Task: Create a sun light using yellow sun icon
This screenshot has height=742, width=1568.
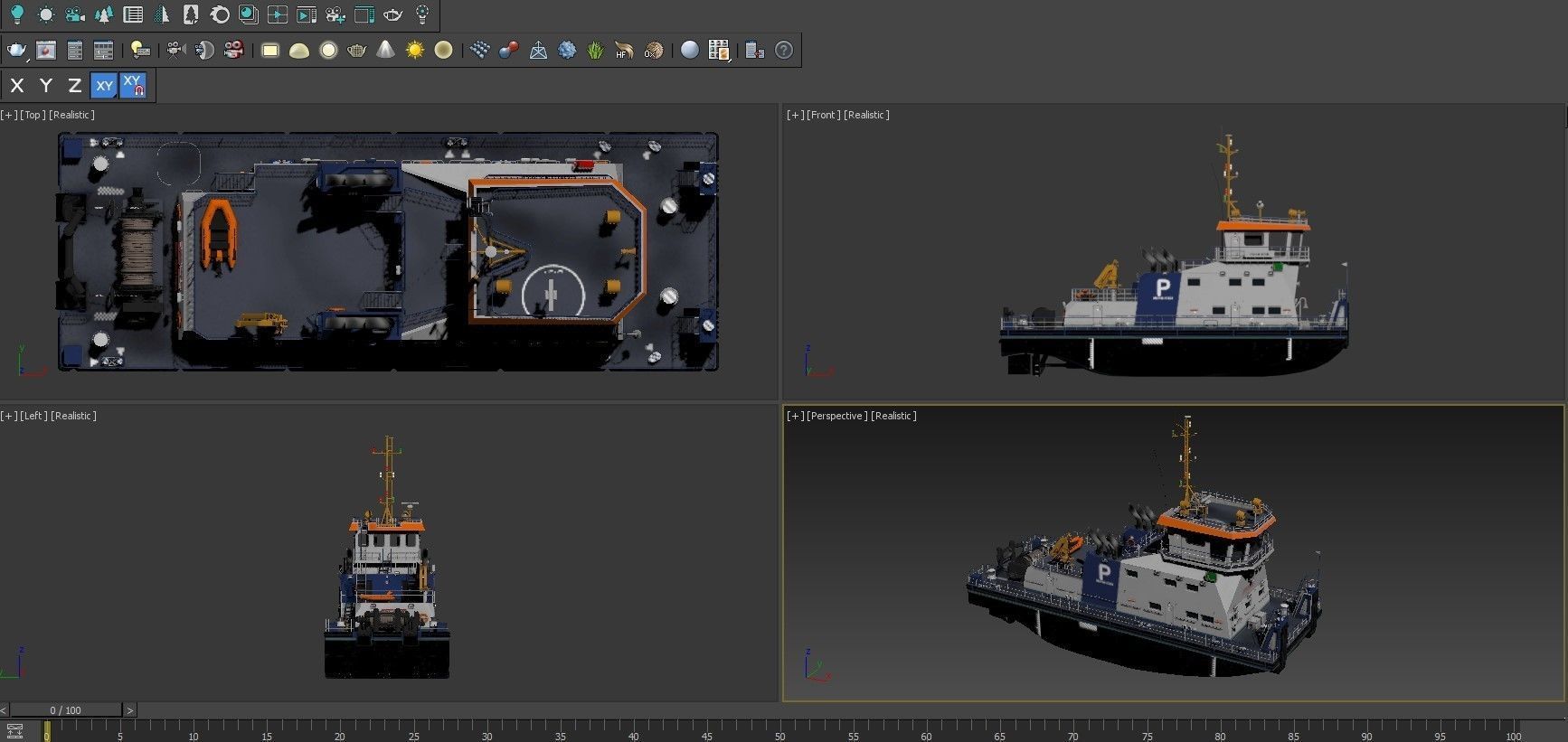Action: 415,51
